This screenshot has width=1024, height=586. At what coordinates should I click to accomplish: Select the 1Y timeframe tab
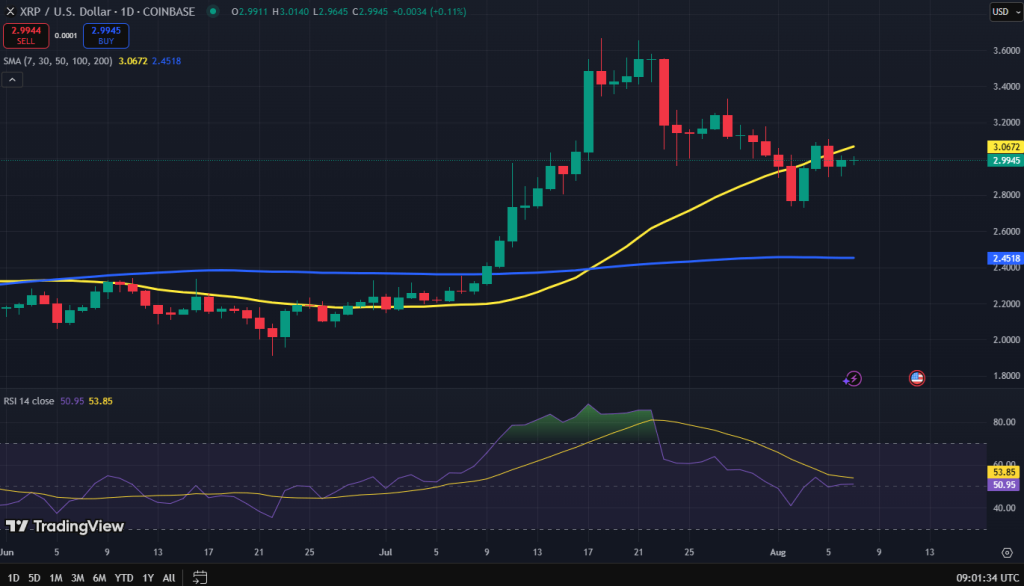146,578
